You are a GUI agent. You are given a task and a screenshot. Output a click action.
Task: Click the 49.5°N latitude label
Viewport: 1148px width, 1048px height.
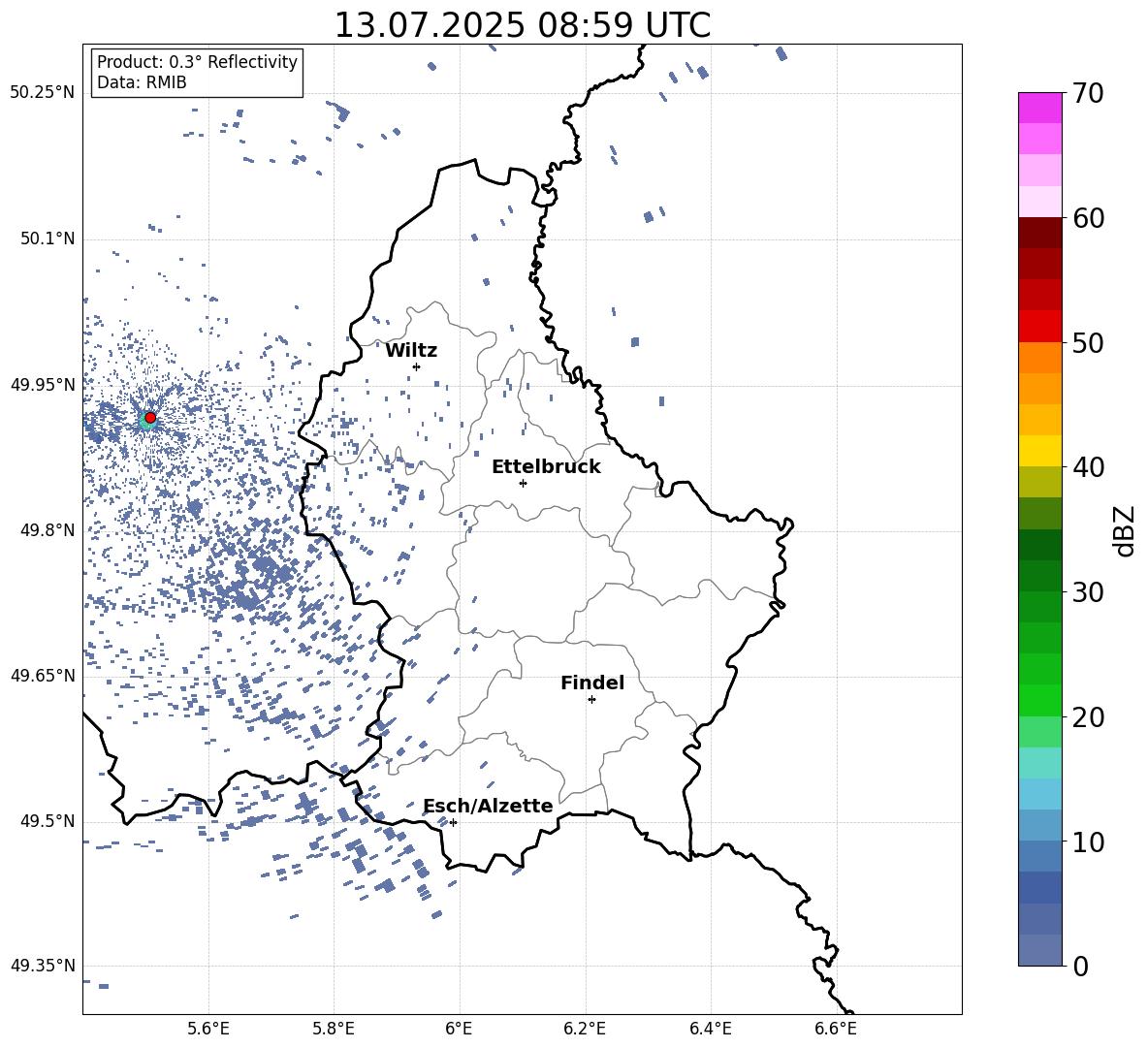click(x=48, y=820)
